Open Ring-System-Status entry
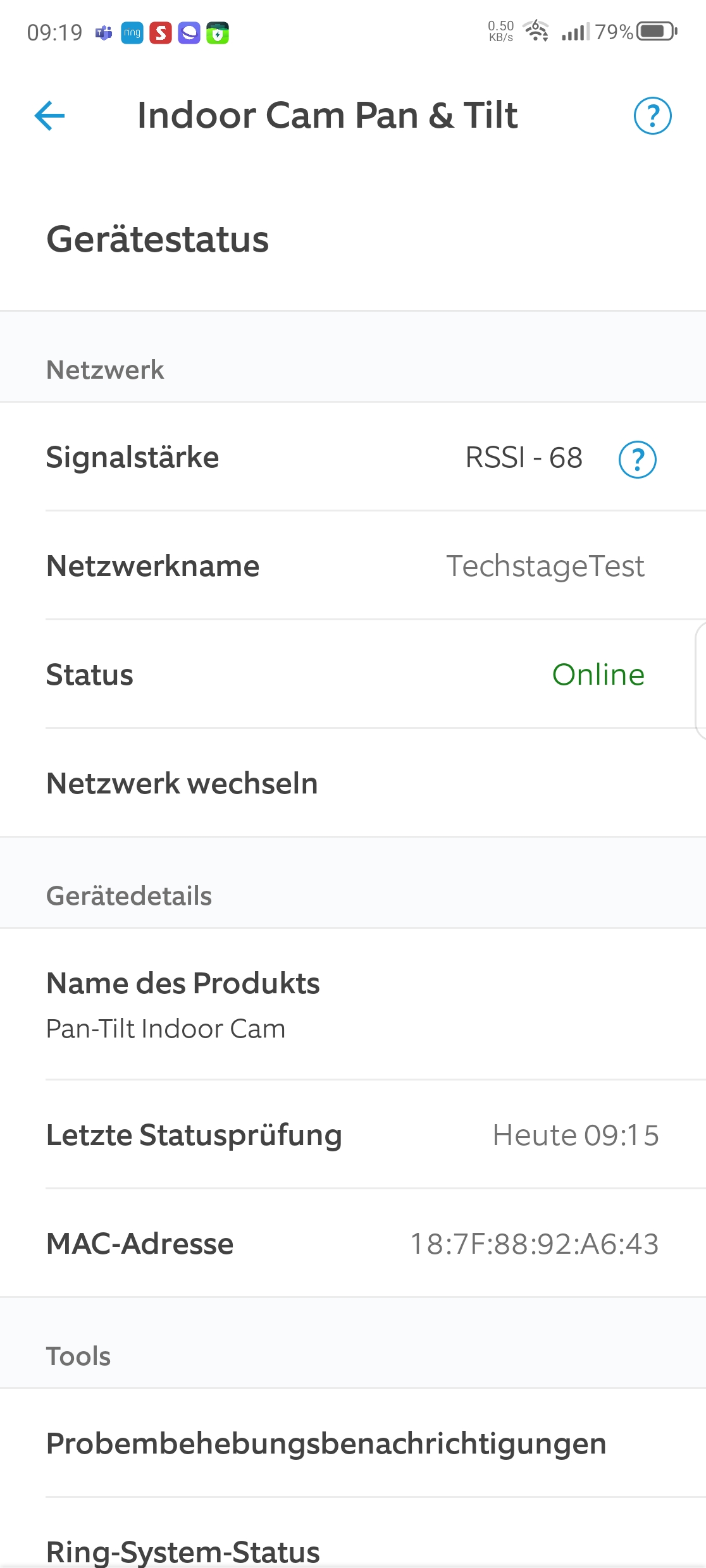Image resolution: width=706 pixels, height=1568 pixels. 183,1551
